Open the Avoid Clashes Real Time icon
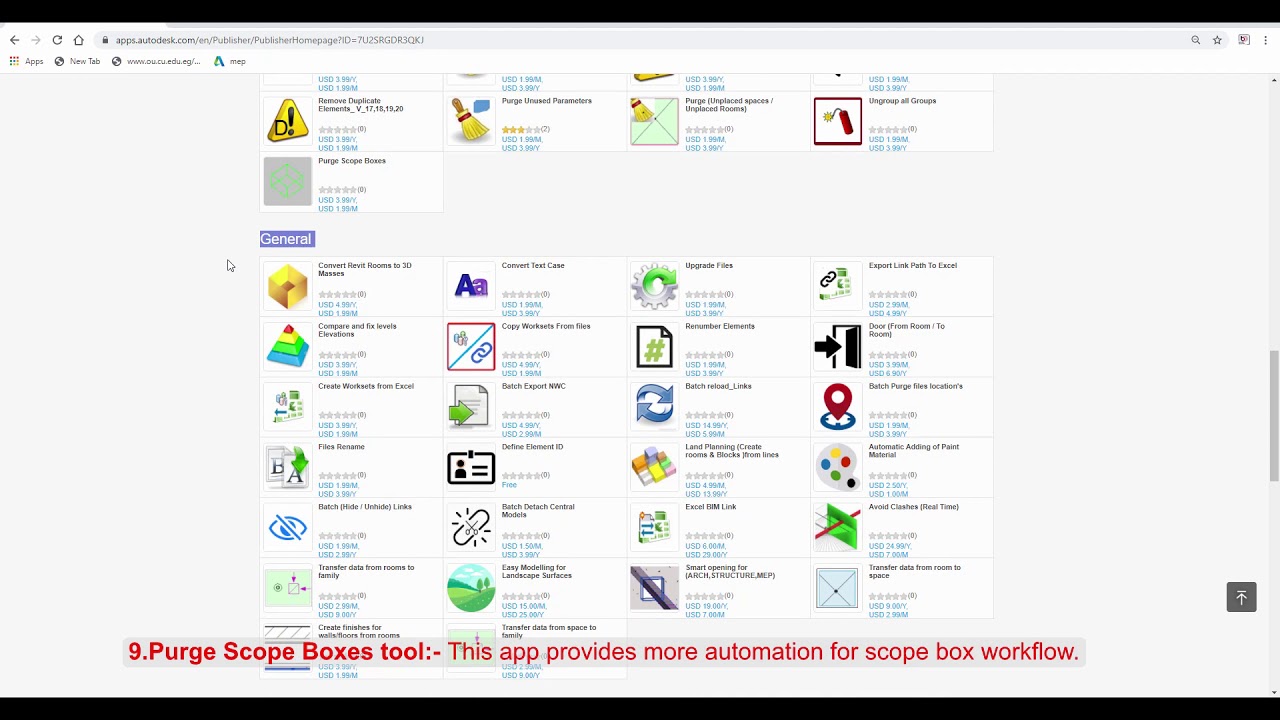Image resolution: width=1280 pixels, height=720 pixels. [837, 527]
